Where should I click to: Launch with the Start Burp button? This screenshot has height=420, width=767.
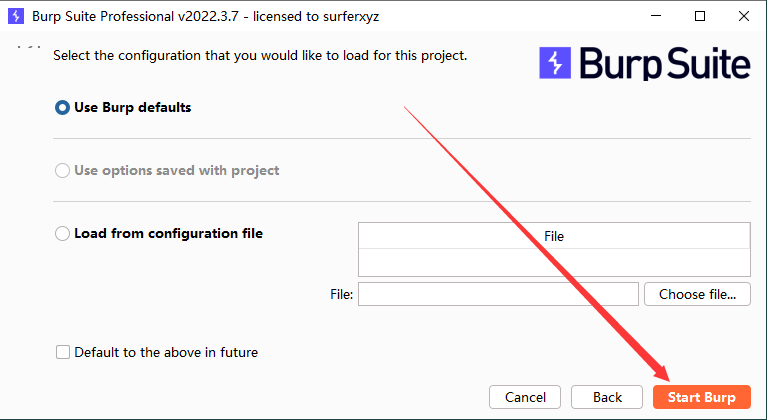pyautogui.click(x=701, y=397)
